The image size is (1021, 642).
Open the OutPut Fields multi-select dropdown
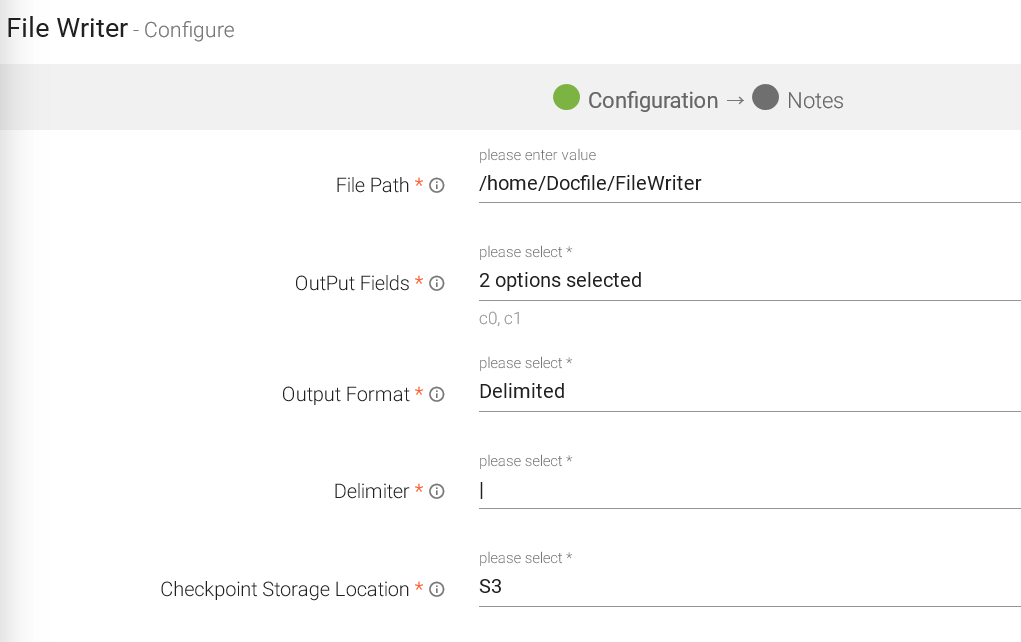749,281
